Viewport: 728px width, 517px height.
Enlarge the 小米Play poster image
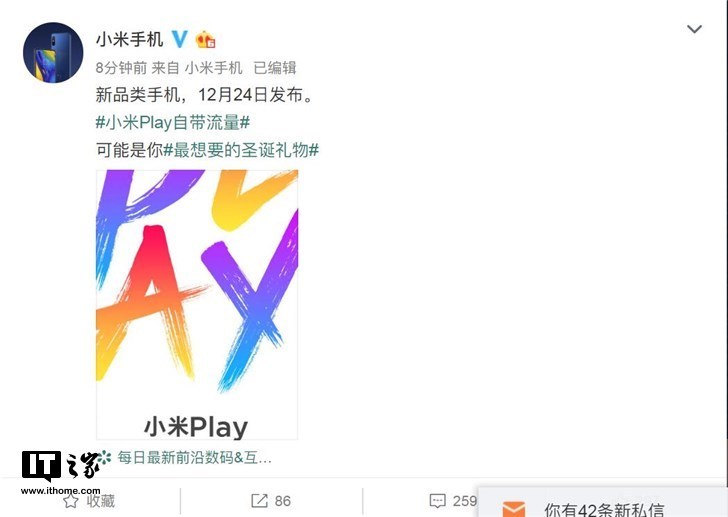point(197,304)
